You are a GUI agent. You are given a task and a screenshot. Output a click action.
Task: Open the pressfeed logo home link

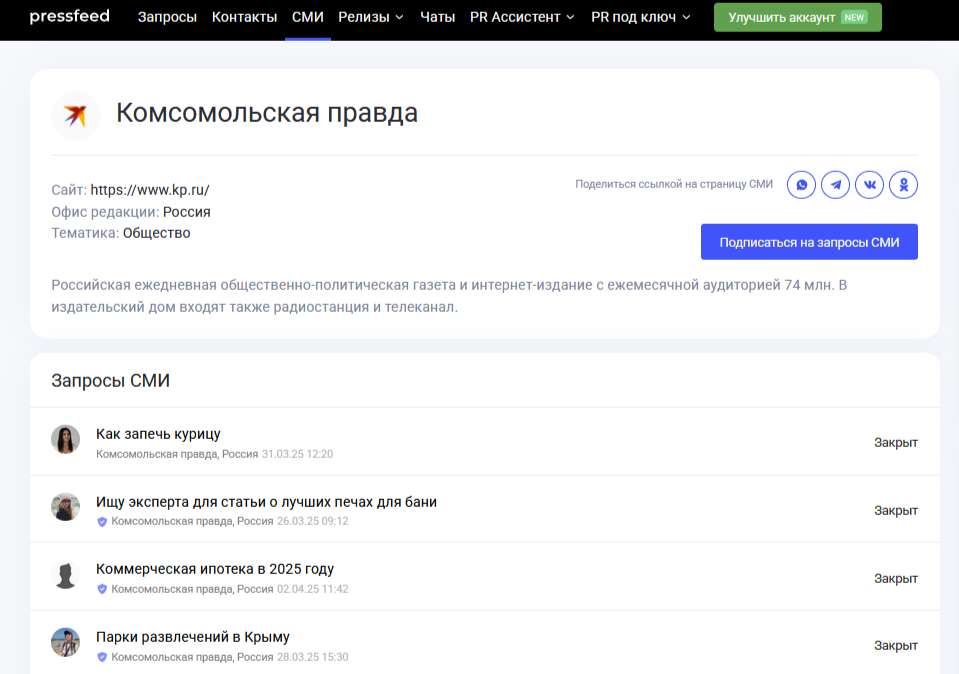tap(69, 17)
